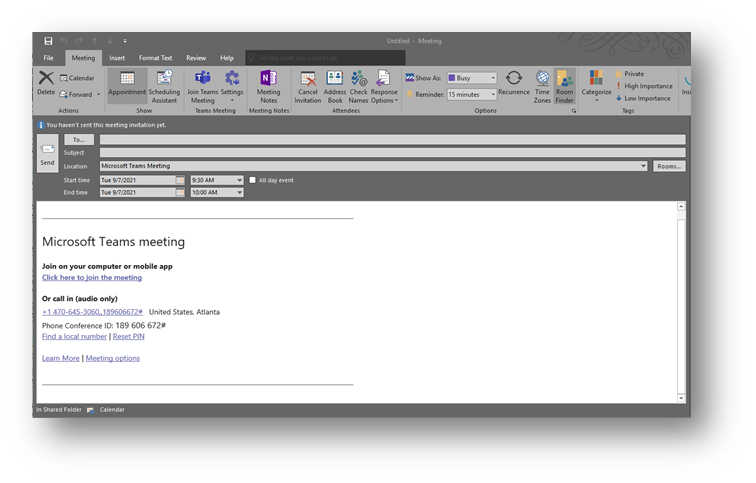Click Cancel Invitation button
Viewport: 756px width, 483px height.
(x=308, y=85)
